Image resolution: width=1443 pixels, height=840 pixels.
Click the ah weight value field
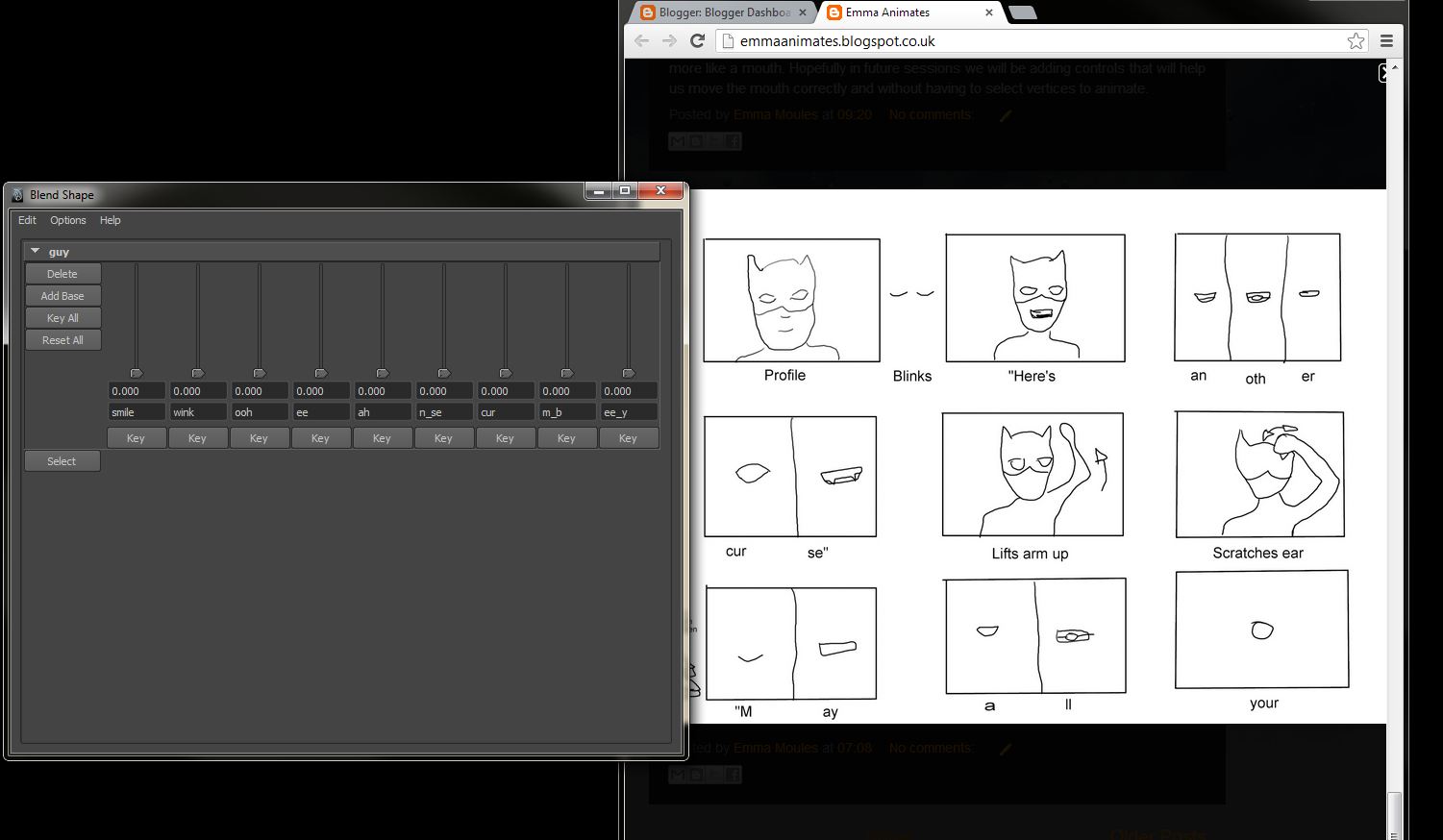click(x=383, y=391)
